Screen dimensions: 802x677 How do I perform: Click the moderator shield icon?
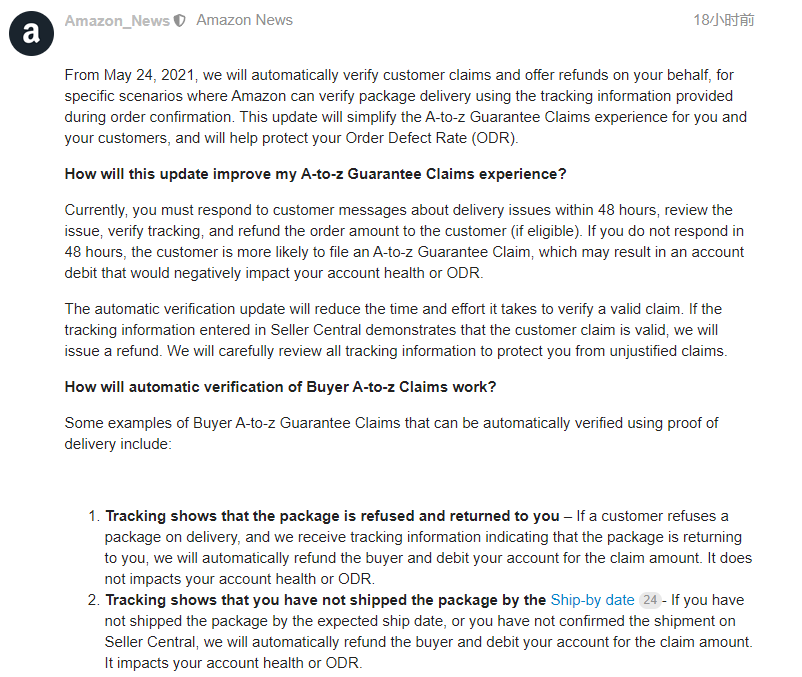180,21
